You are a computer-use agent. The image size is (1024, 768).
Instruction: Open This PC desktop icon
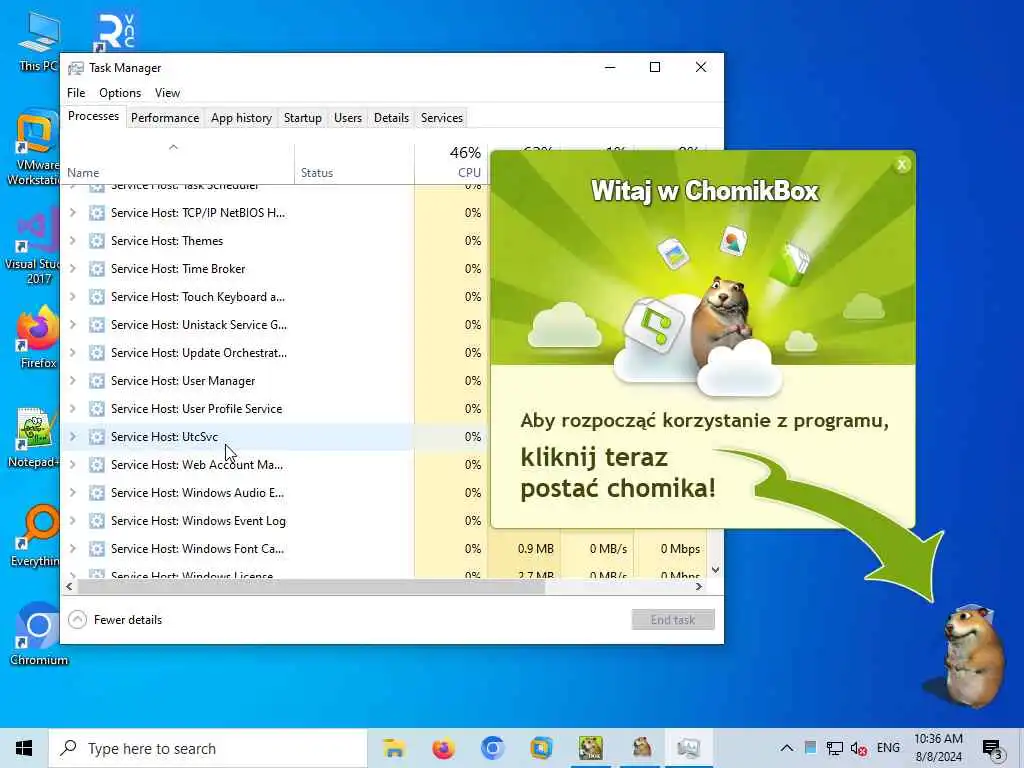38,40
